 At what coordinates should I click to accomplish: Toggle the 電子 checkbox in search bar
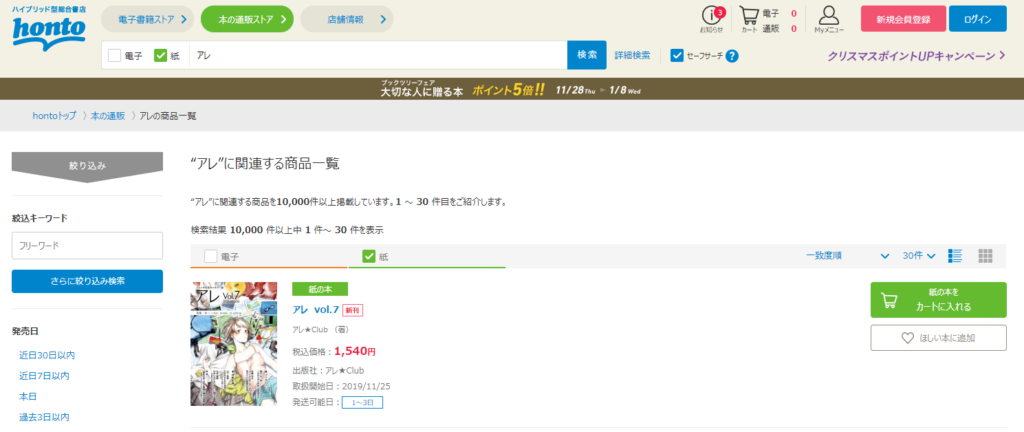pos(115,55)
